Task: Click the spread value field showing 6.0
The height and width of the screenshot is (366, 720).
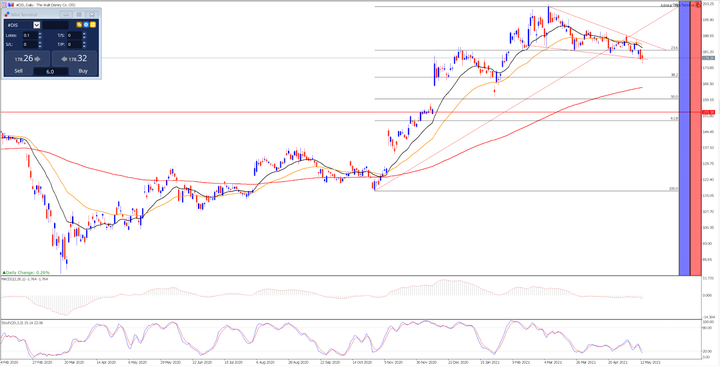Action: point(51,72)
